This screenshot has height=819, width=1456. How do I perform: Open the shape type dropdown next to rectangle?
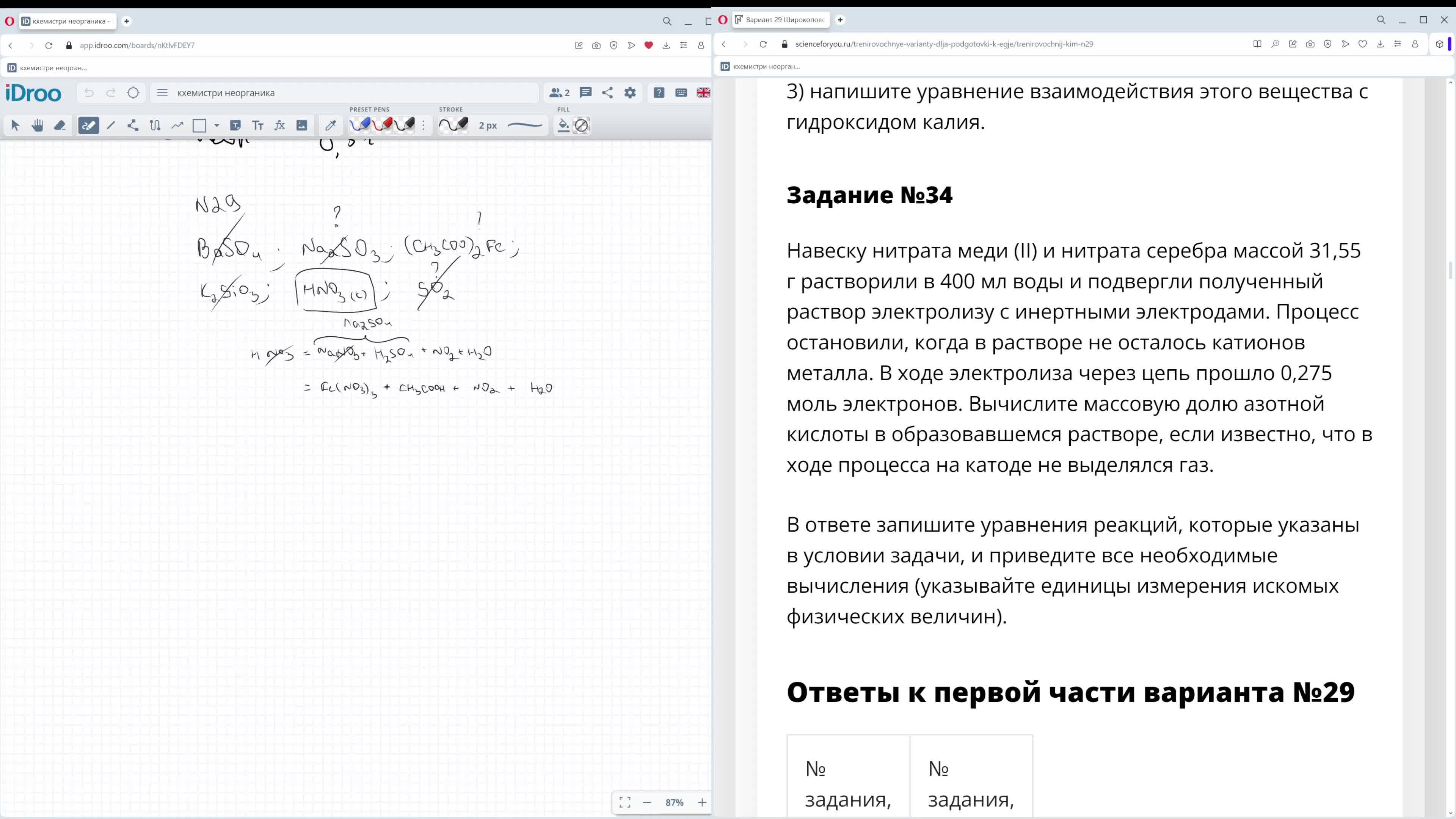click(x=217, y=126)
